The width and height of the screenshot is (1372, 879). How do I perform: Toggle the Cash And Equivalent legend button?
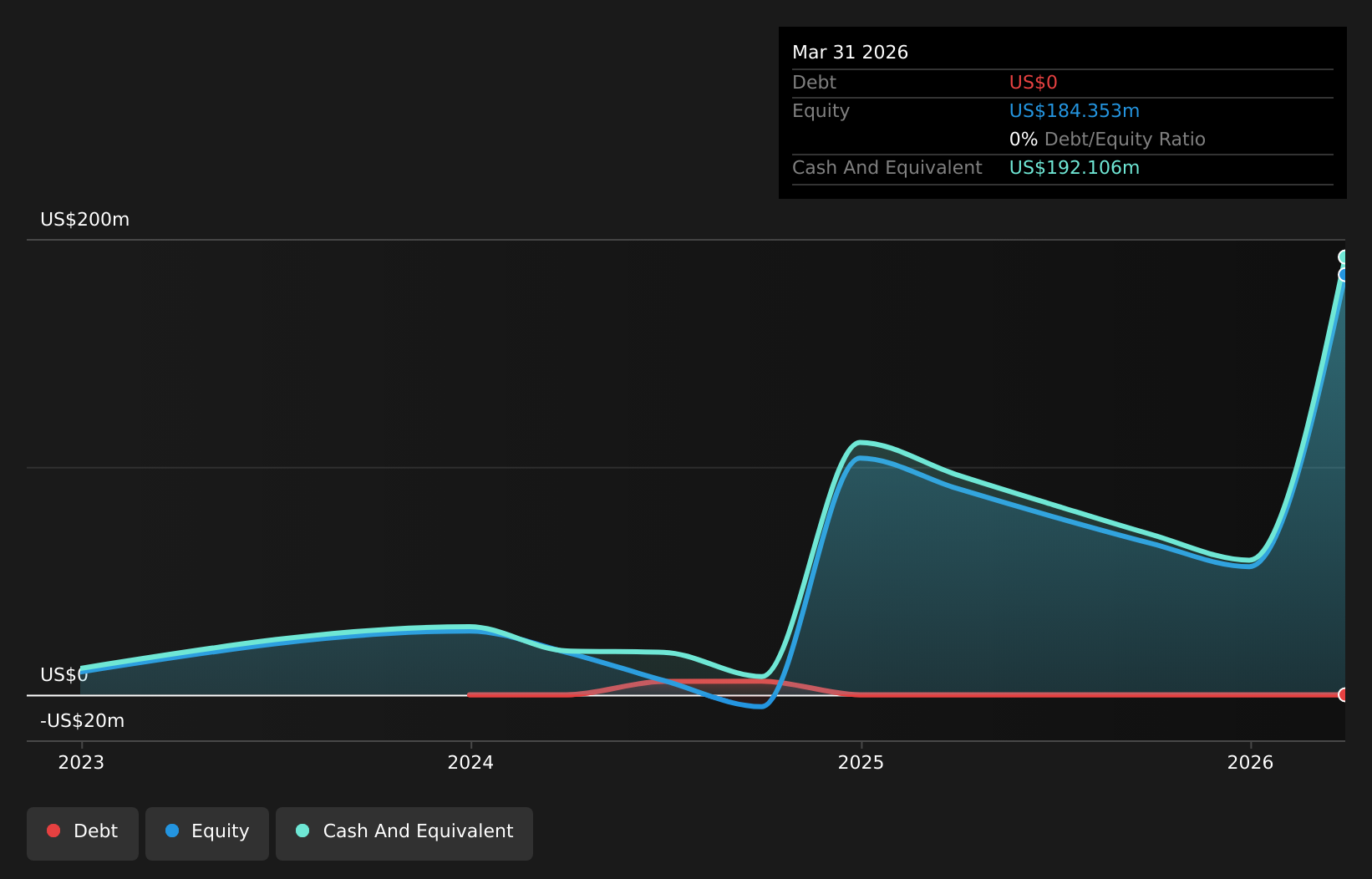(x=404, y=833)
